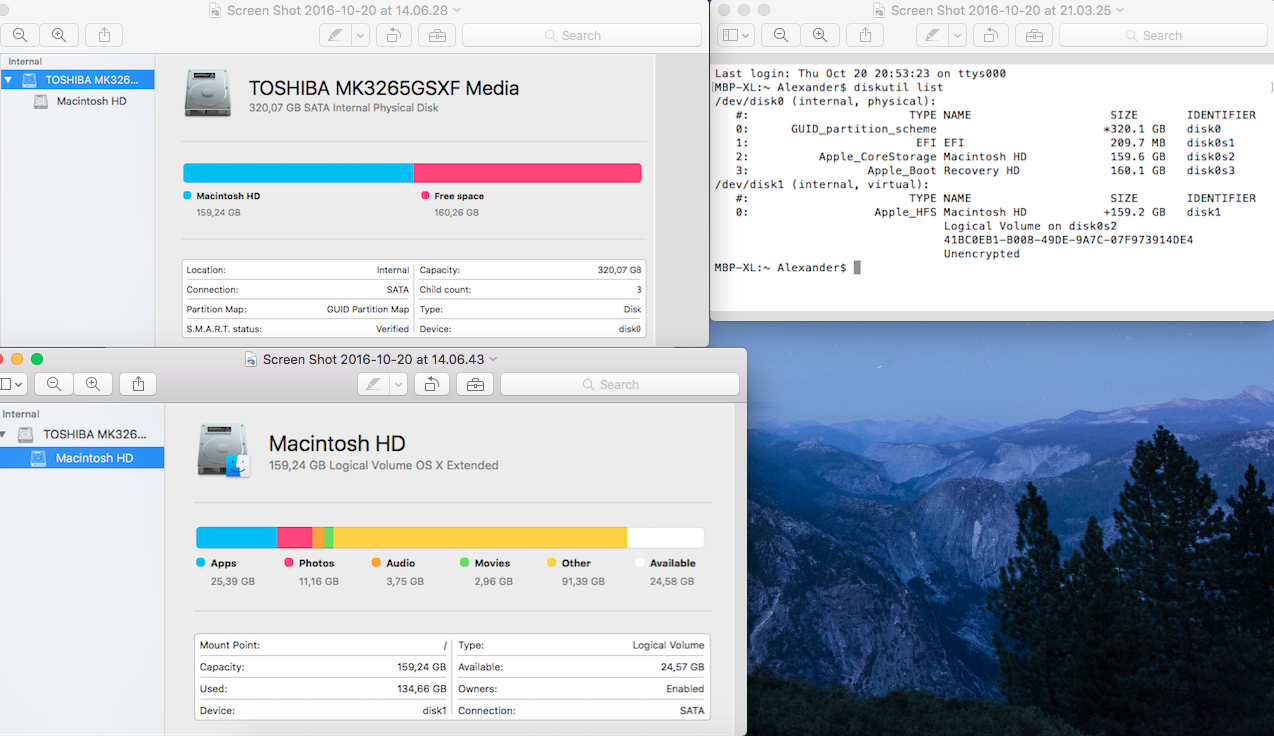Collapse TOSHIBA disk triangle in 14.06.28 sidebar
This screenshot has width=1274, height=736.
[x=8, y=80]
